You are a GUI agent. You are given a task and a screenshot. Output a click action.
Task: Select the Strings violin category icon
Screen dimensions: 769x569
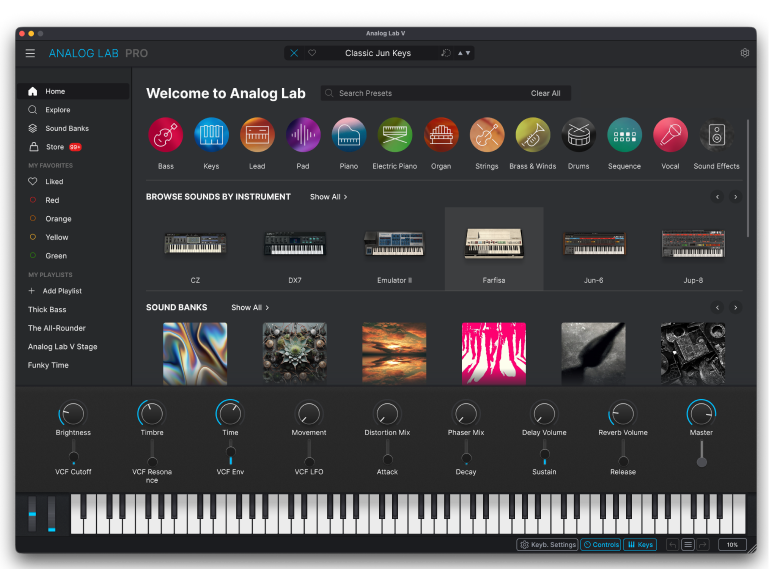click(x=487, y=135)
